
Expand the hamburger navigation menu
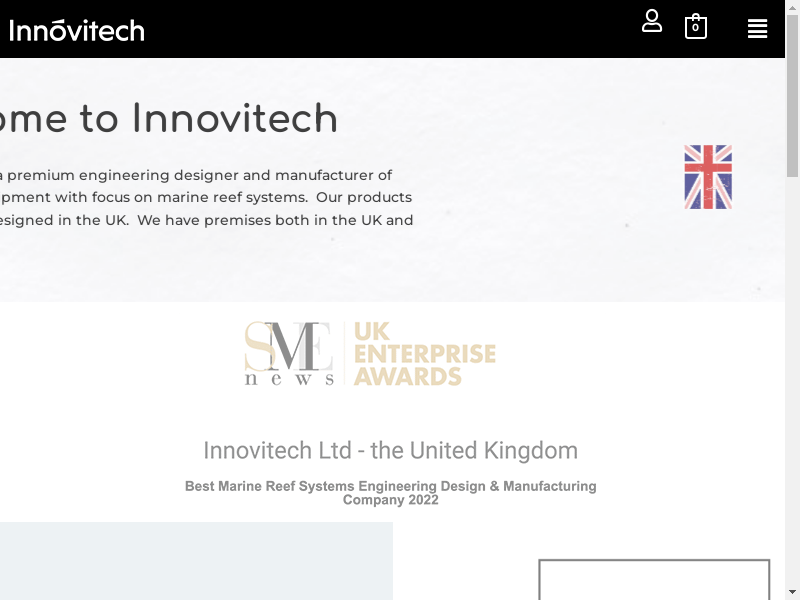pyautogui.click(x=757, y=29)
